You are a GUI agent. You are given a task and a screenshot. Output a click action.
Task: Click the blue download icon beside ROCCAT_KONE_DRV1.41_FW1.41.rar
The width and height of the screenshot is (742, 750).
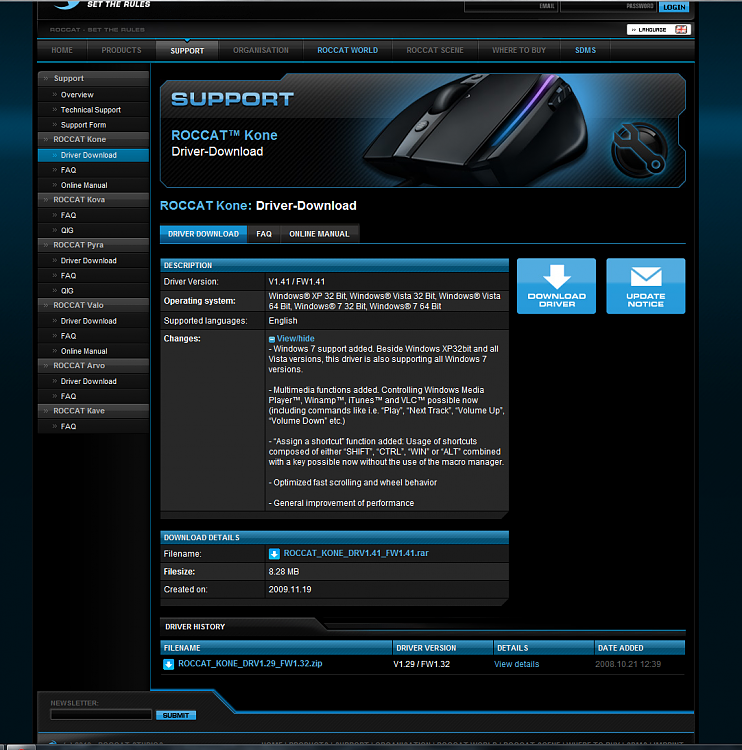(x=274, y=554)
